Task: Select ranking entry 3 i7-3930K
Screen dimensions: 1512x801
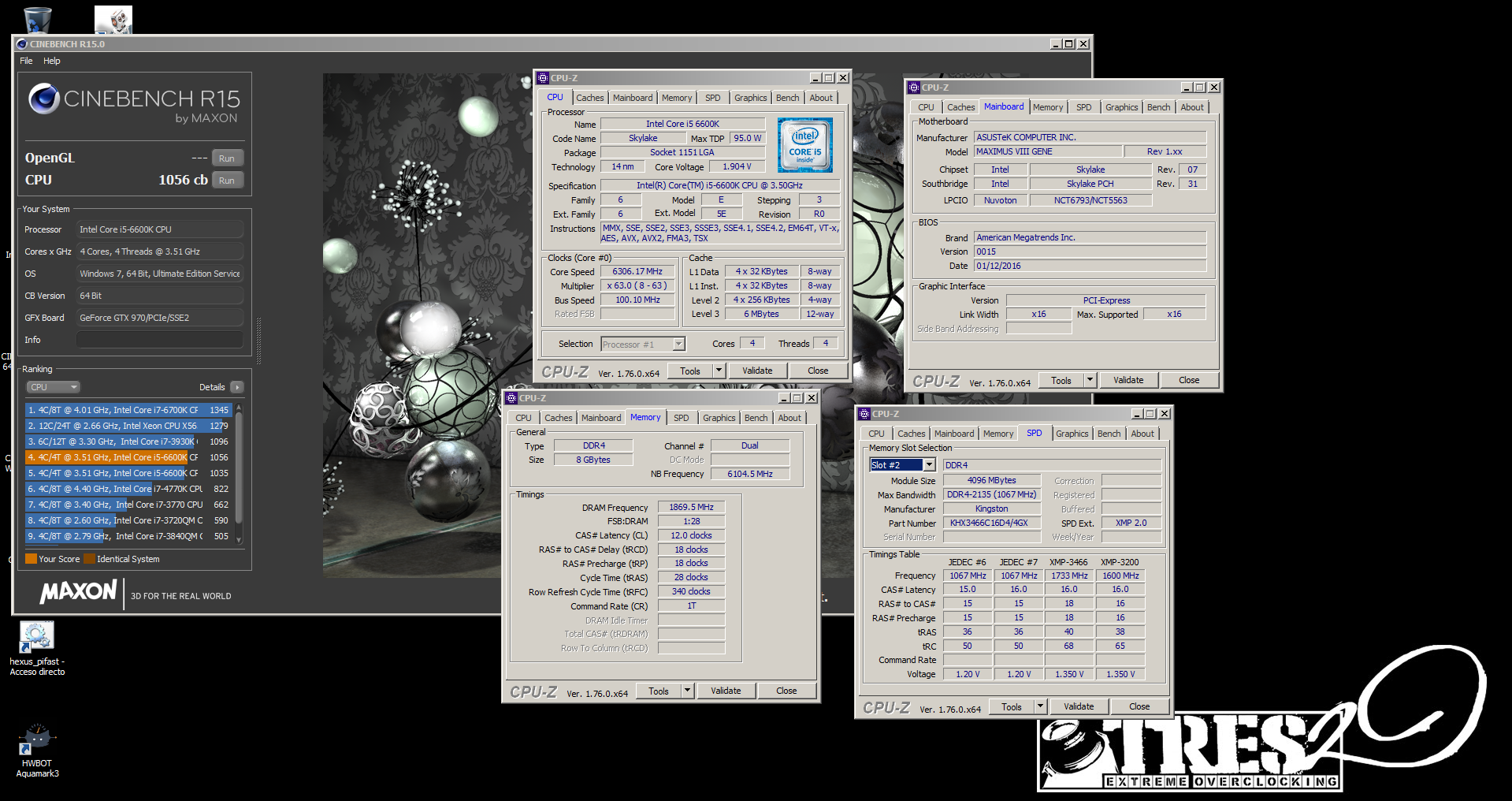Action: [x=128, y=441]
